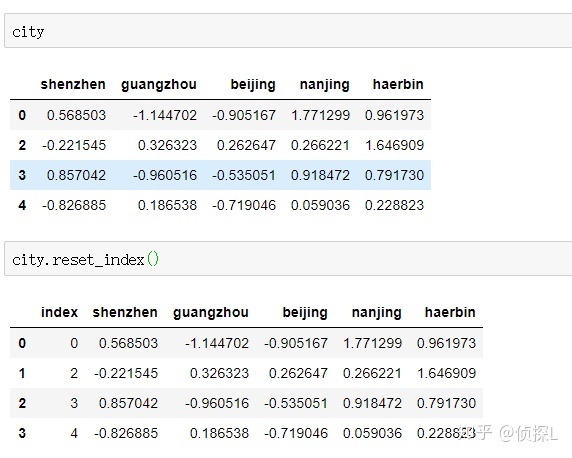
Task: Click 0.918472 in the highlighted first-table row
Action: 320,175
